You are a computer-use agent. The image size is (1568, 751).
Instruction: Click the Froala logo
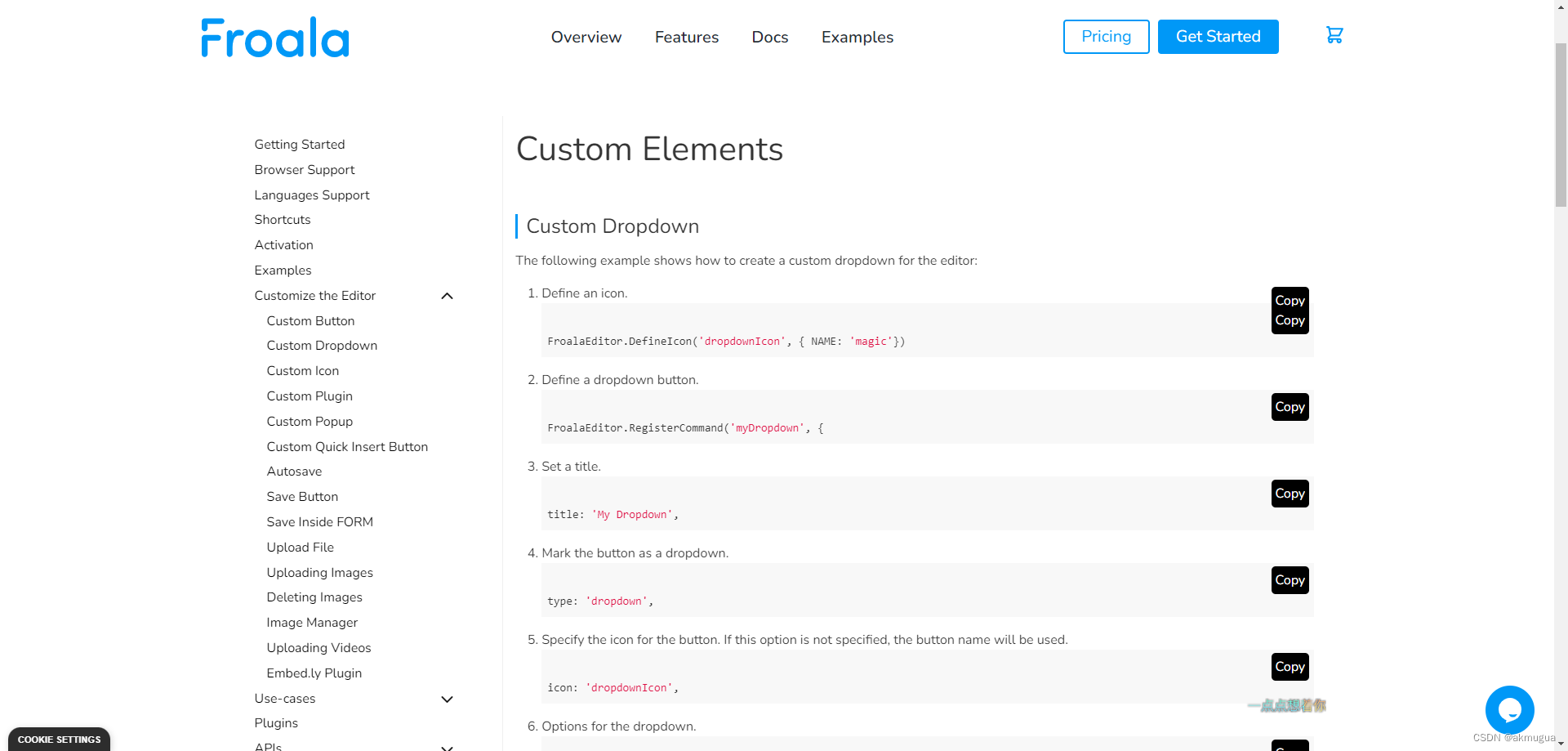(275, 38)
